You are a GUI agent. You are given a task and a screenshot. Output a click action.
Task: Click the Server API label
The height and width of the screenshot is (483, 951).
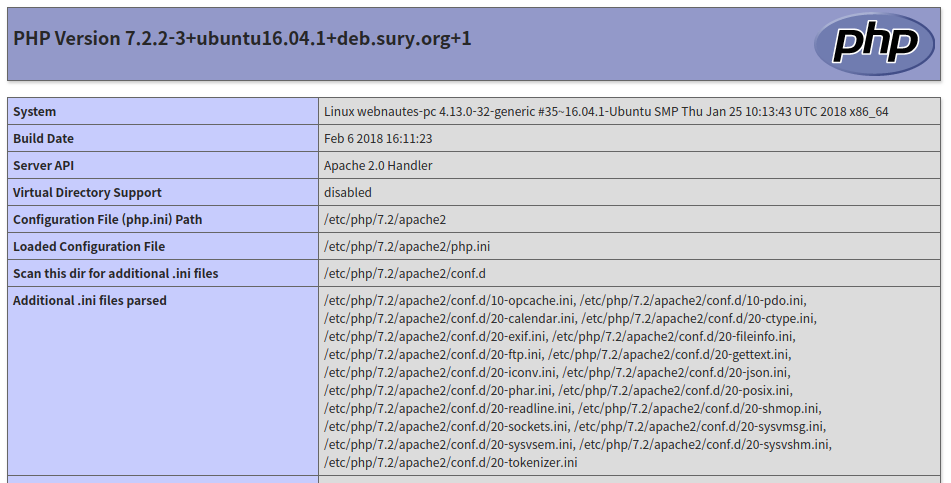44,165
